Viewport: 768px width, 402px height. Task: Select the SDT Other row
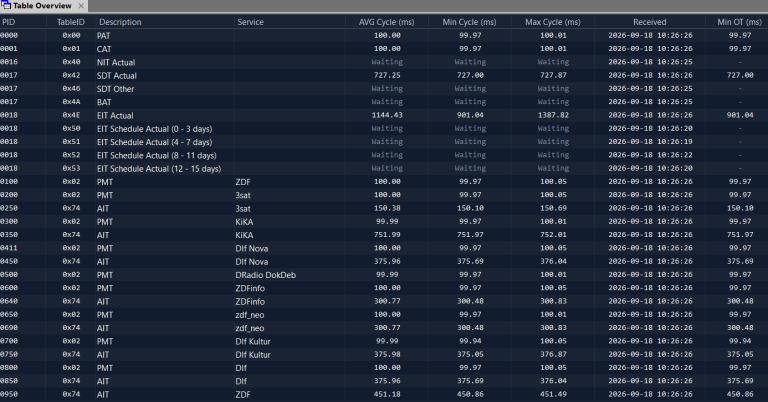(384, 89)
